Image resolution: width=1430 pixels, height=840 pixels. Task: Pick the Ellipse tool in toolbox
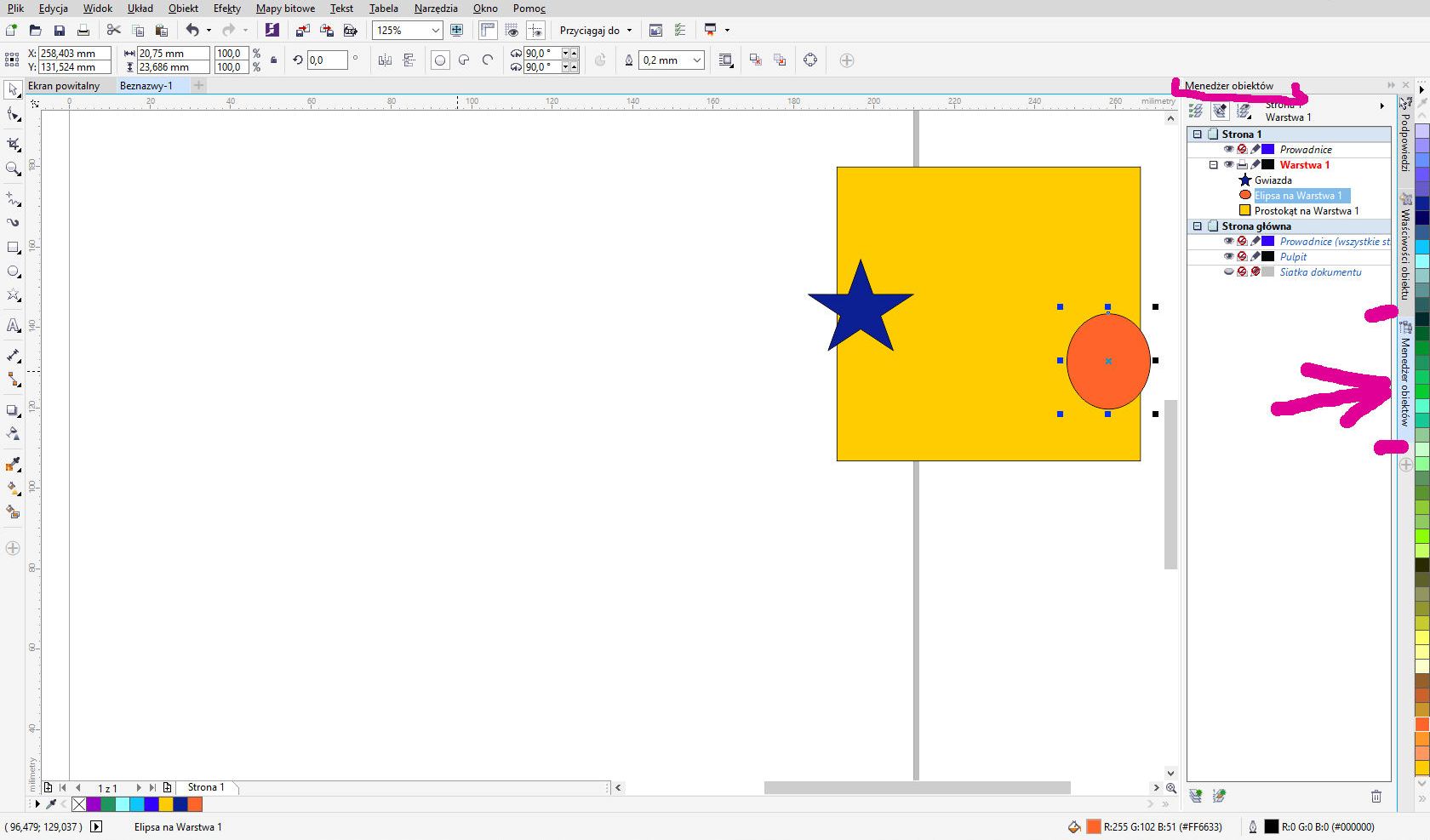[13, 271]
